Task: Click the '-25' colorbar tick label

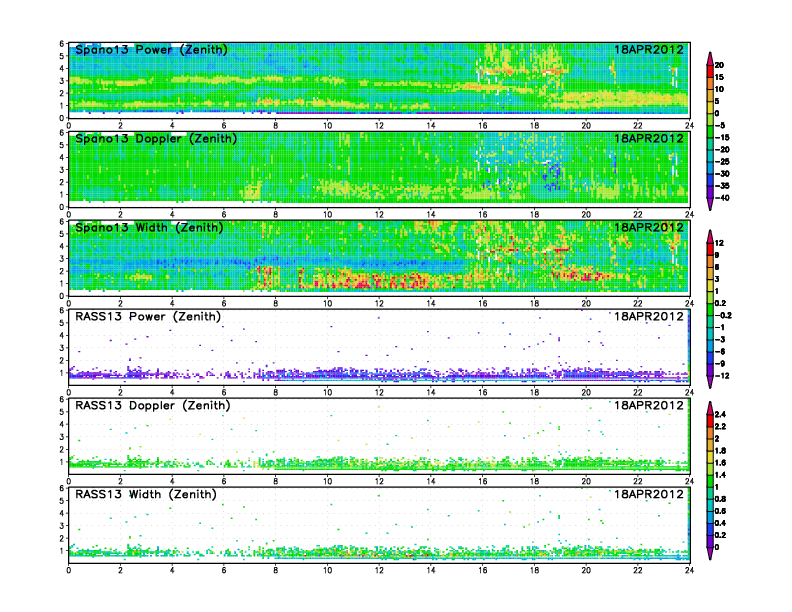Action: pos(722,162)
